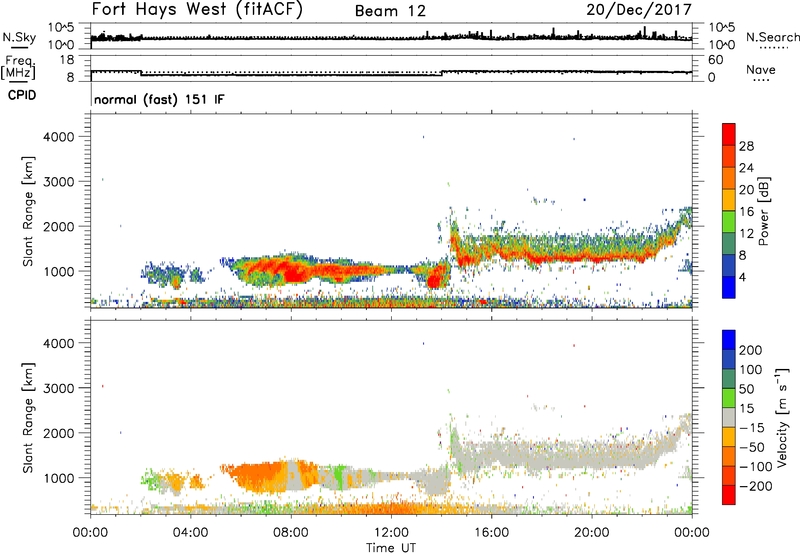Select the "20:00" time tick label

coord(591,533)
